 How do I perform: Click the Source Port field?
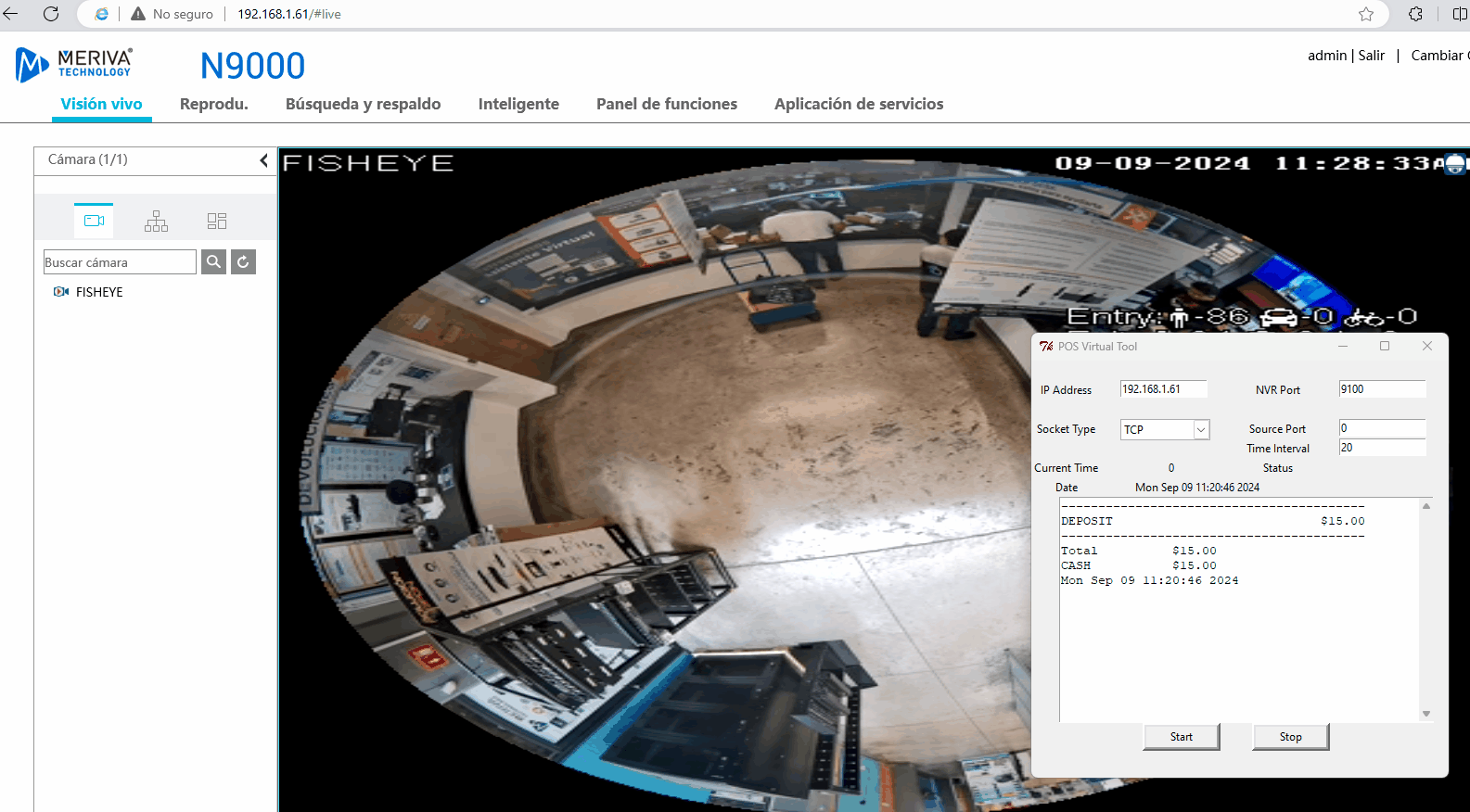pos(1382,428)
